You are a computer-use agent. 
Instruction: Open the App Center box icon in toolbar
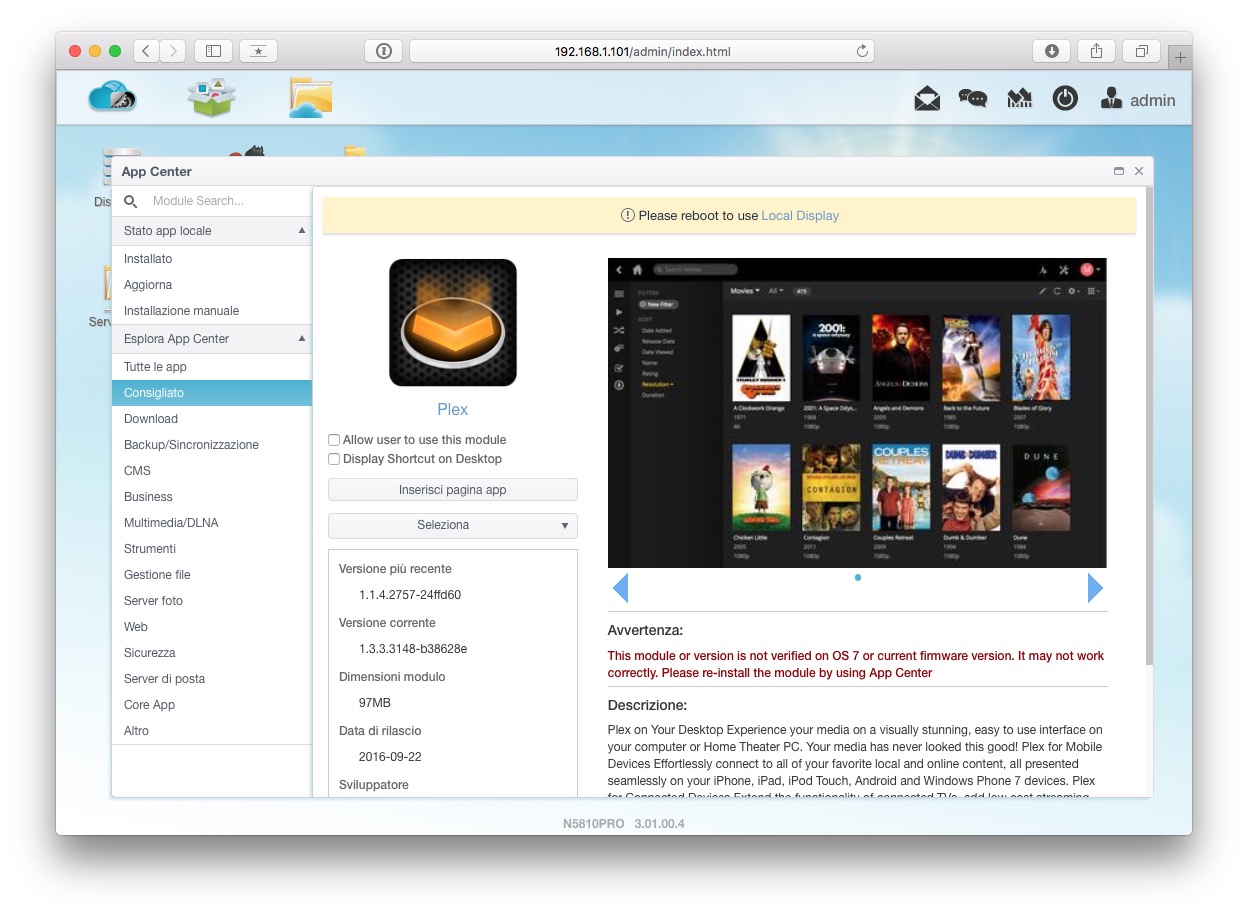tap(211, 98)
